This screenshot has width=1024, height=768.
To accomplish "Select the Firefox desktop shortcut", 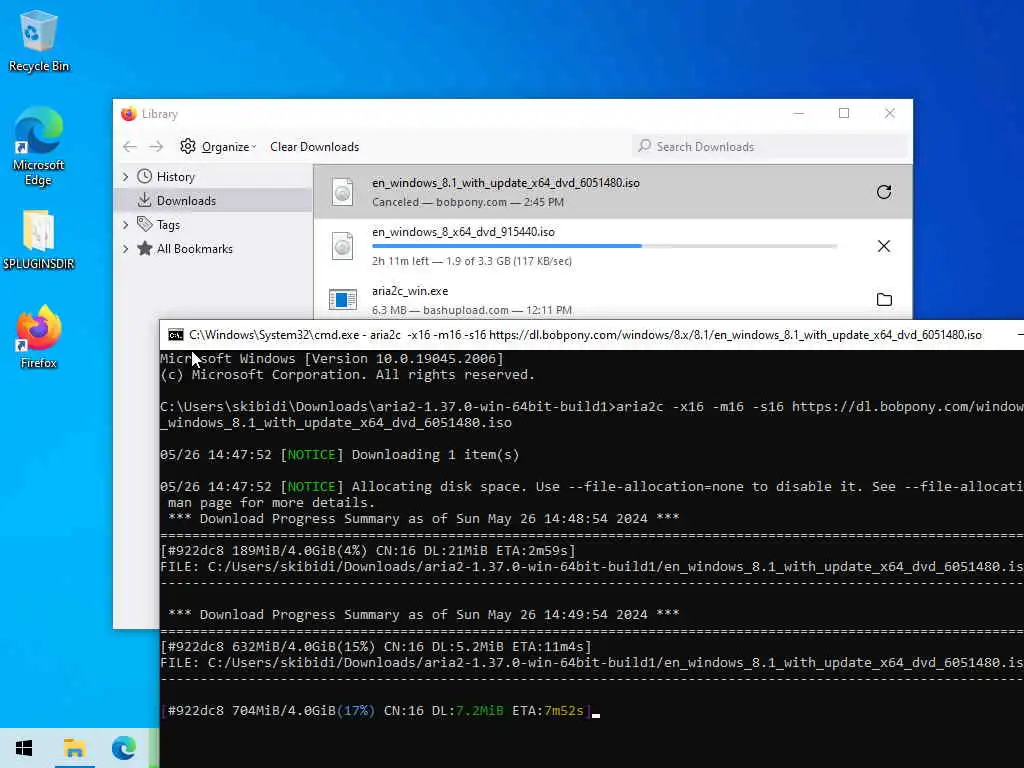I will coord(39,338).
